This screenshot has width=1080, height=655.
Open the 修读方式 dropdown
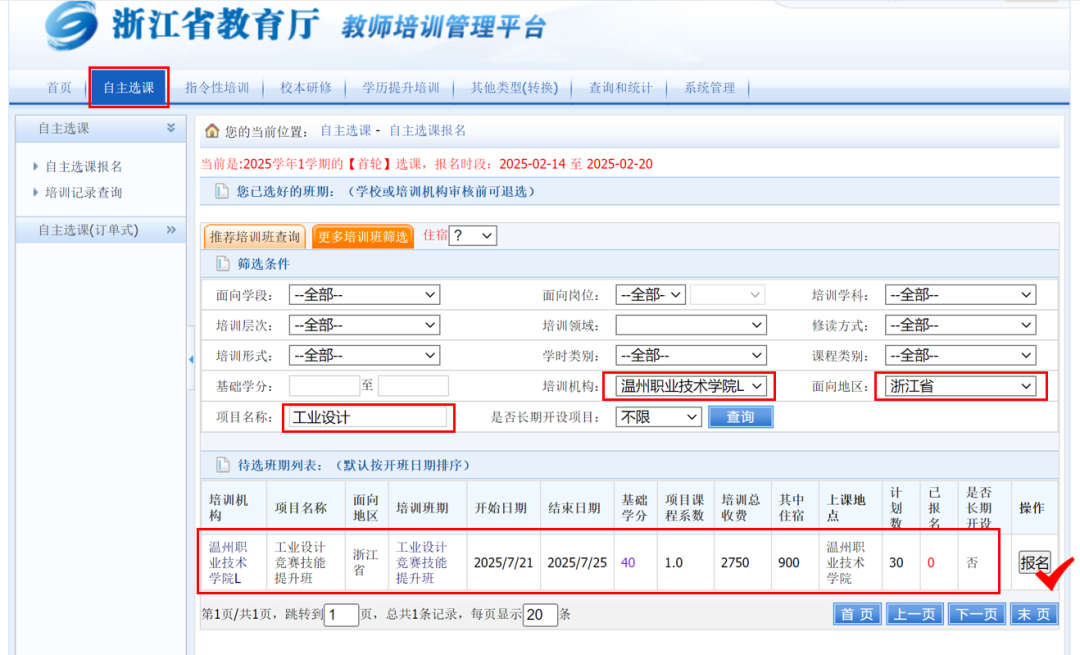pyautogui.click(x=960, y=325)
